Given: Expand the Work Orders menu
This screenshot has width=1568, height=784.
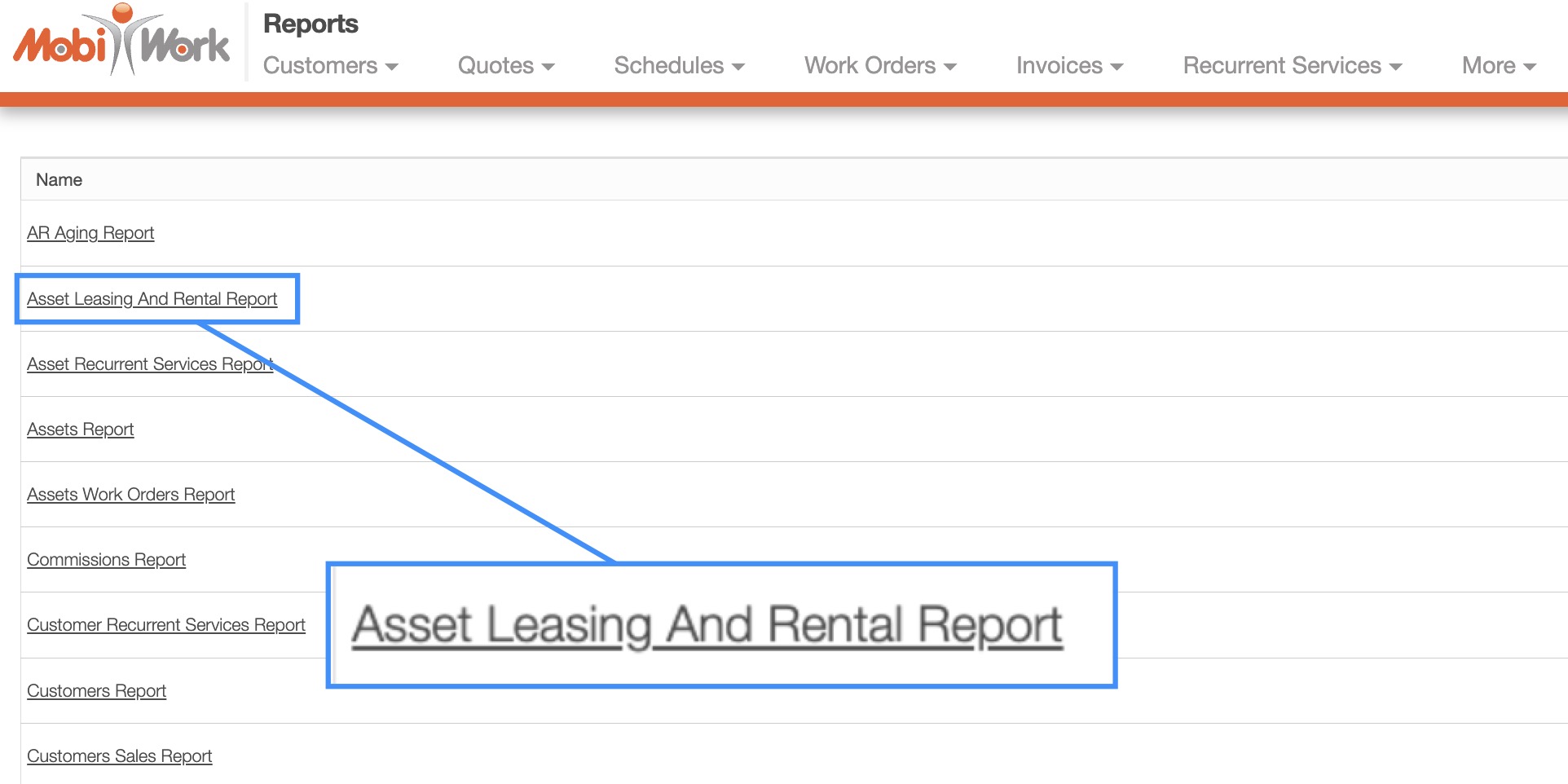Looking at the screenshot, I should (879, 66).
